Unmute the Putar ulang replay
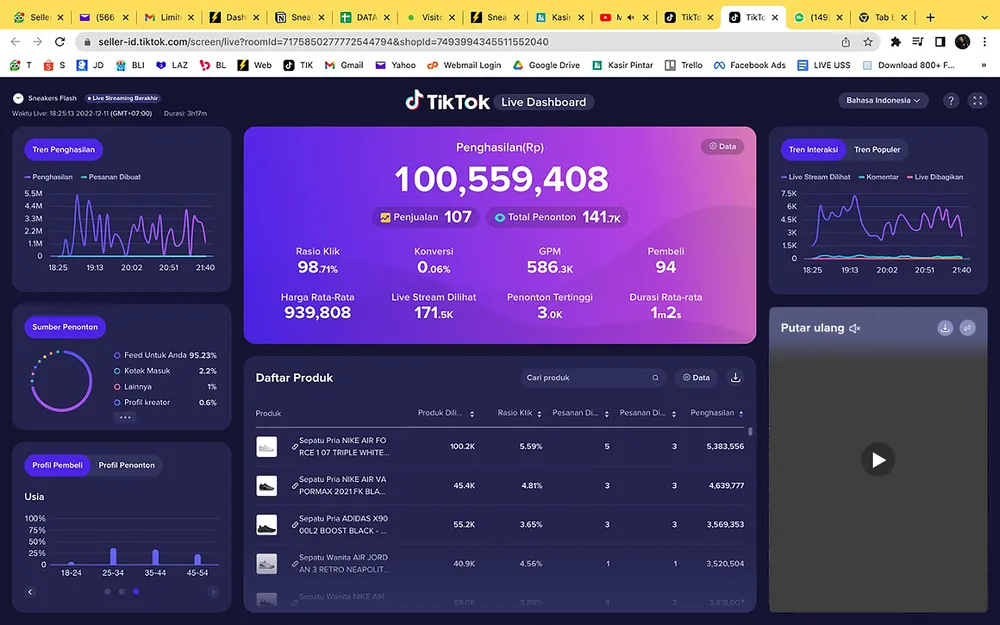The width and height of the screenshot is (1000, 625). pos(855,328)
